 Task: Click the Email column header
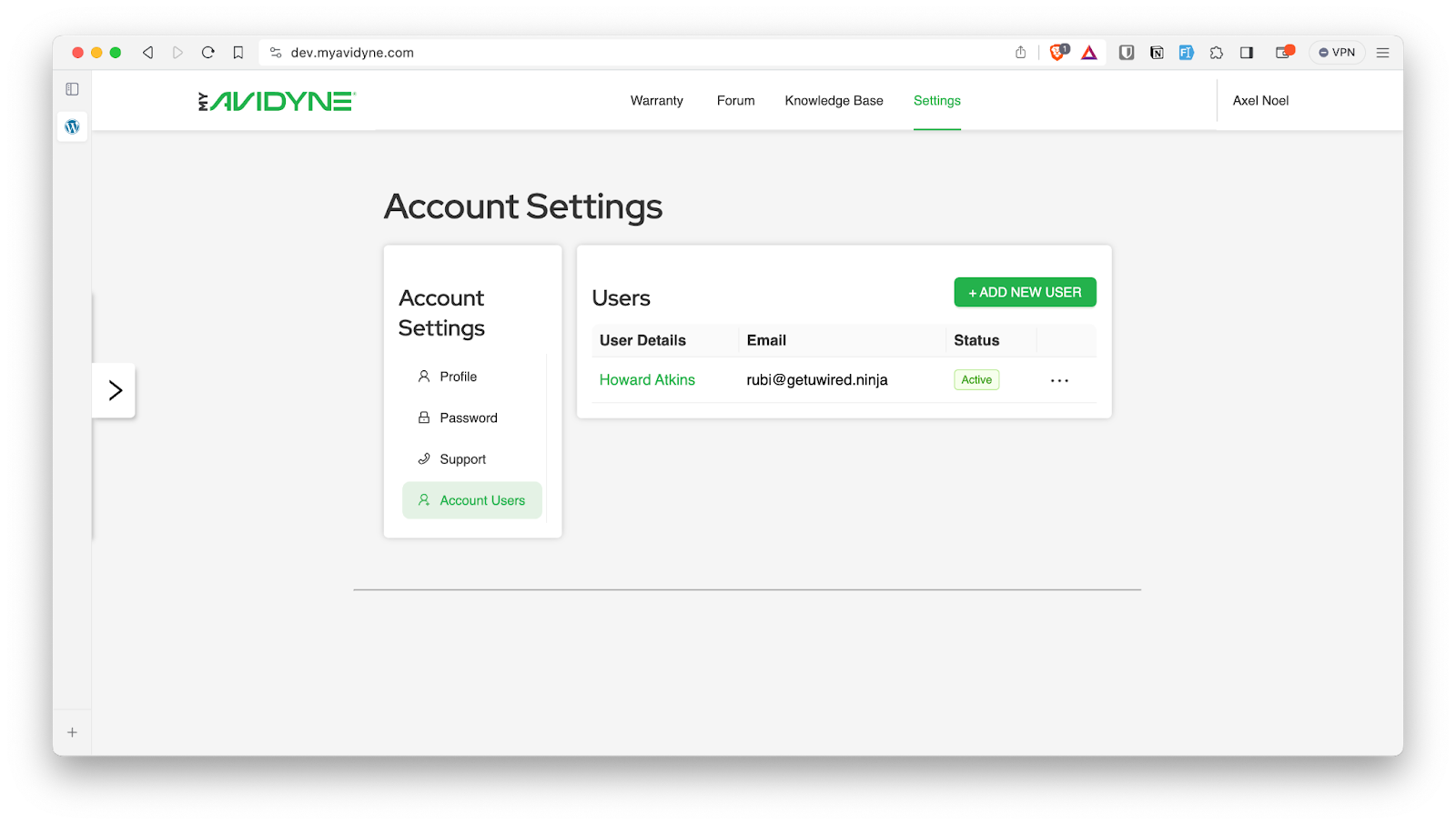click(x=766, y=340)
